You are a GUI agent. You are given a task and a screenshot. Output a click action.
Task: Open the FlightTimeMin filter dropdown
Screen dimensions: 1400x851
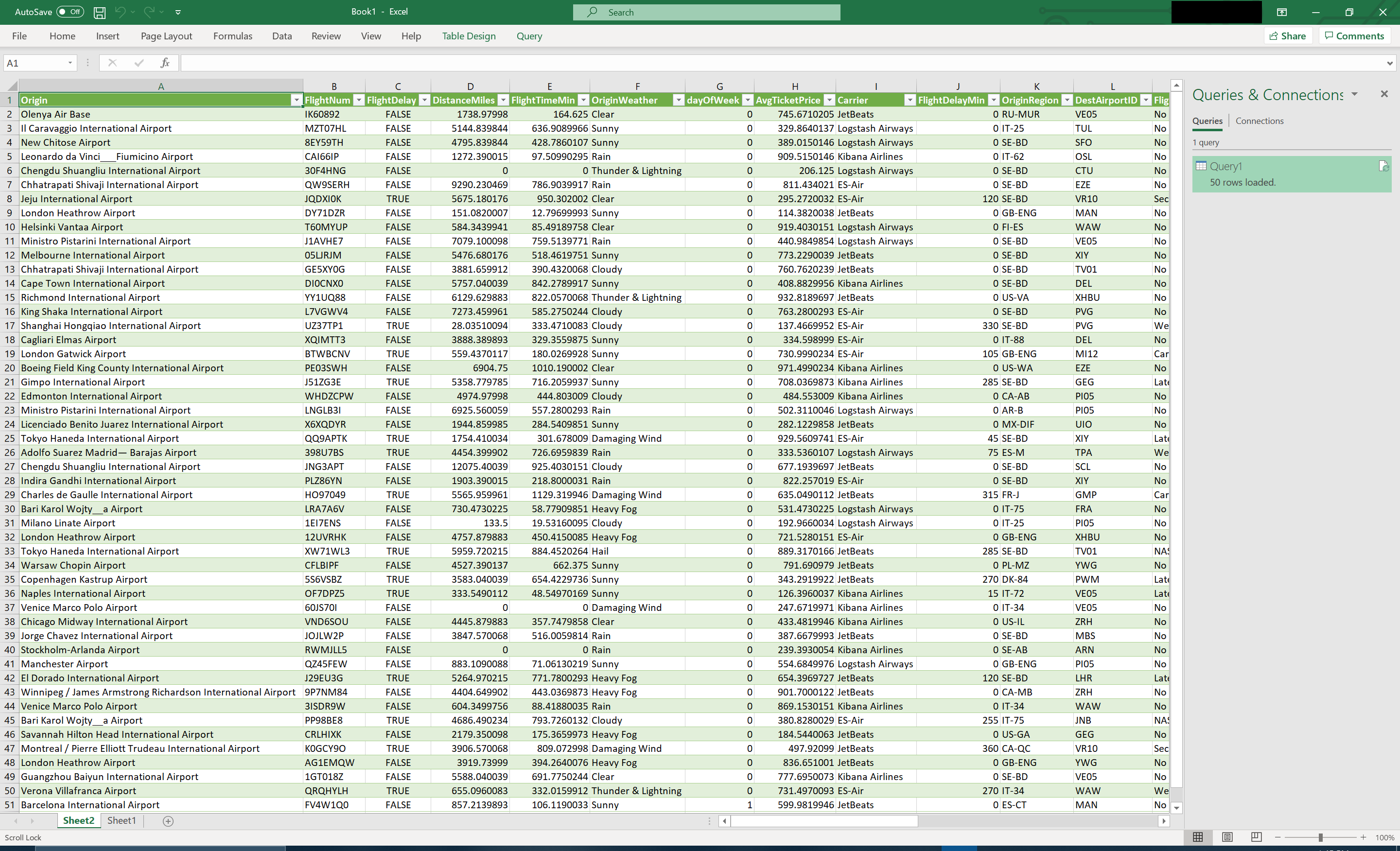583,100
